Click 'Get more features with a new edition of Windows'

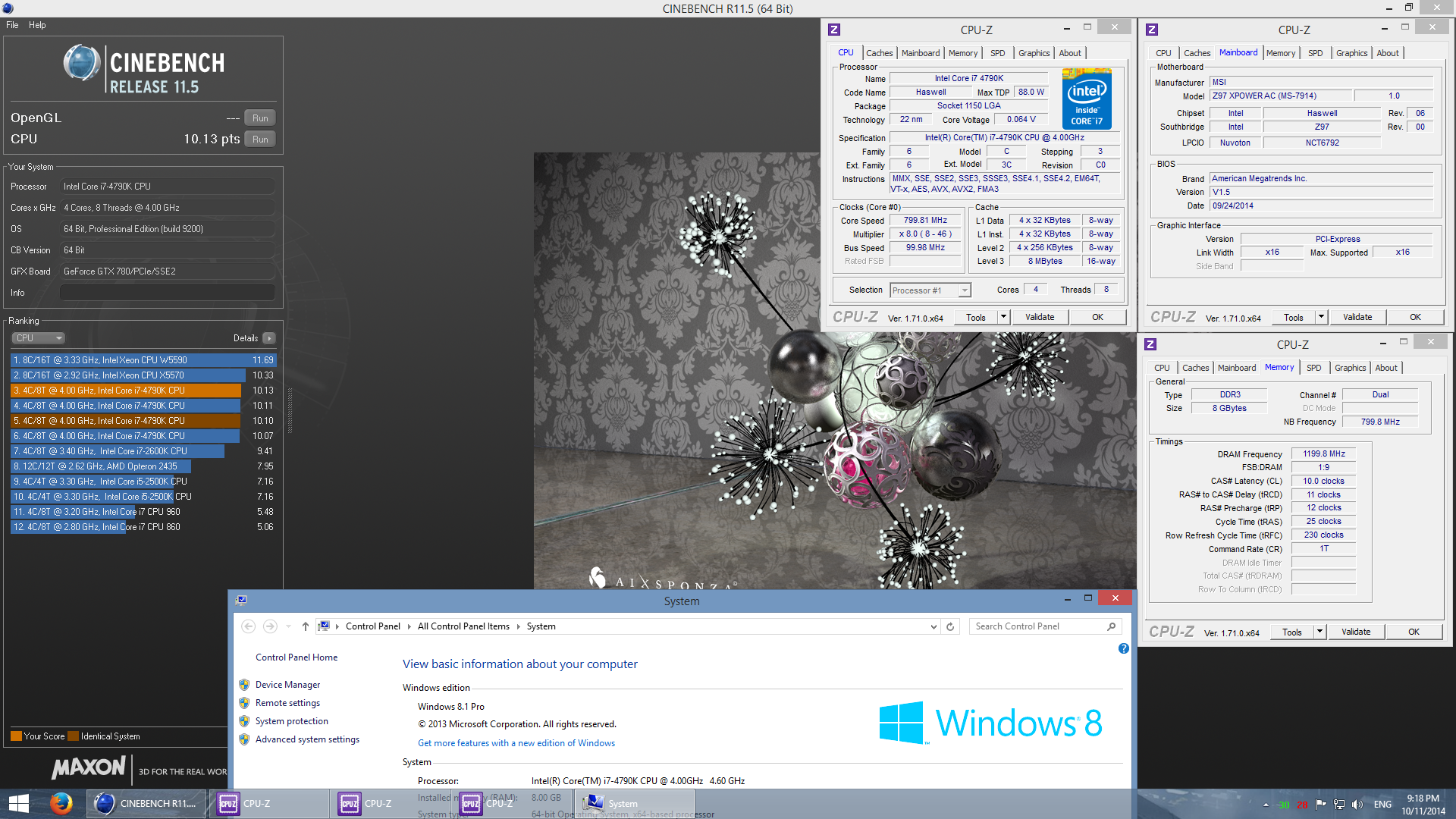(516, 743)
